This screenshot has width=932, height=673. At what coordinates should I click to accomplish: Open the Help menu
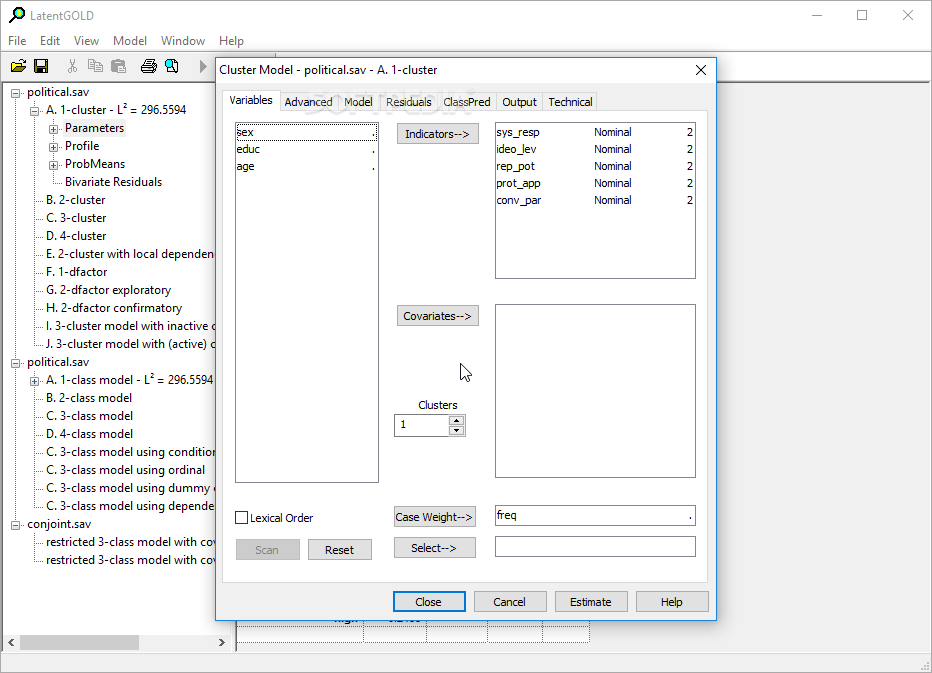click(x=231, y=40)
